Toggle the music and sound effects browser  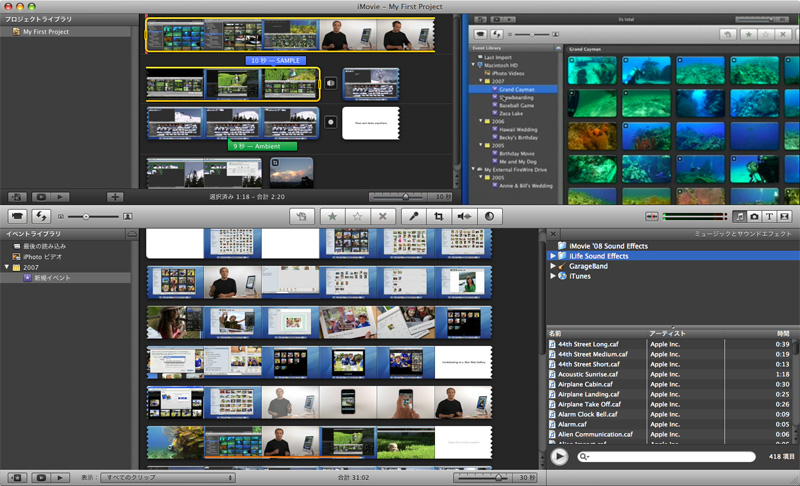tap(739, 216)
